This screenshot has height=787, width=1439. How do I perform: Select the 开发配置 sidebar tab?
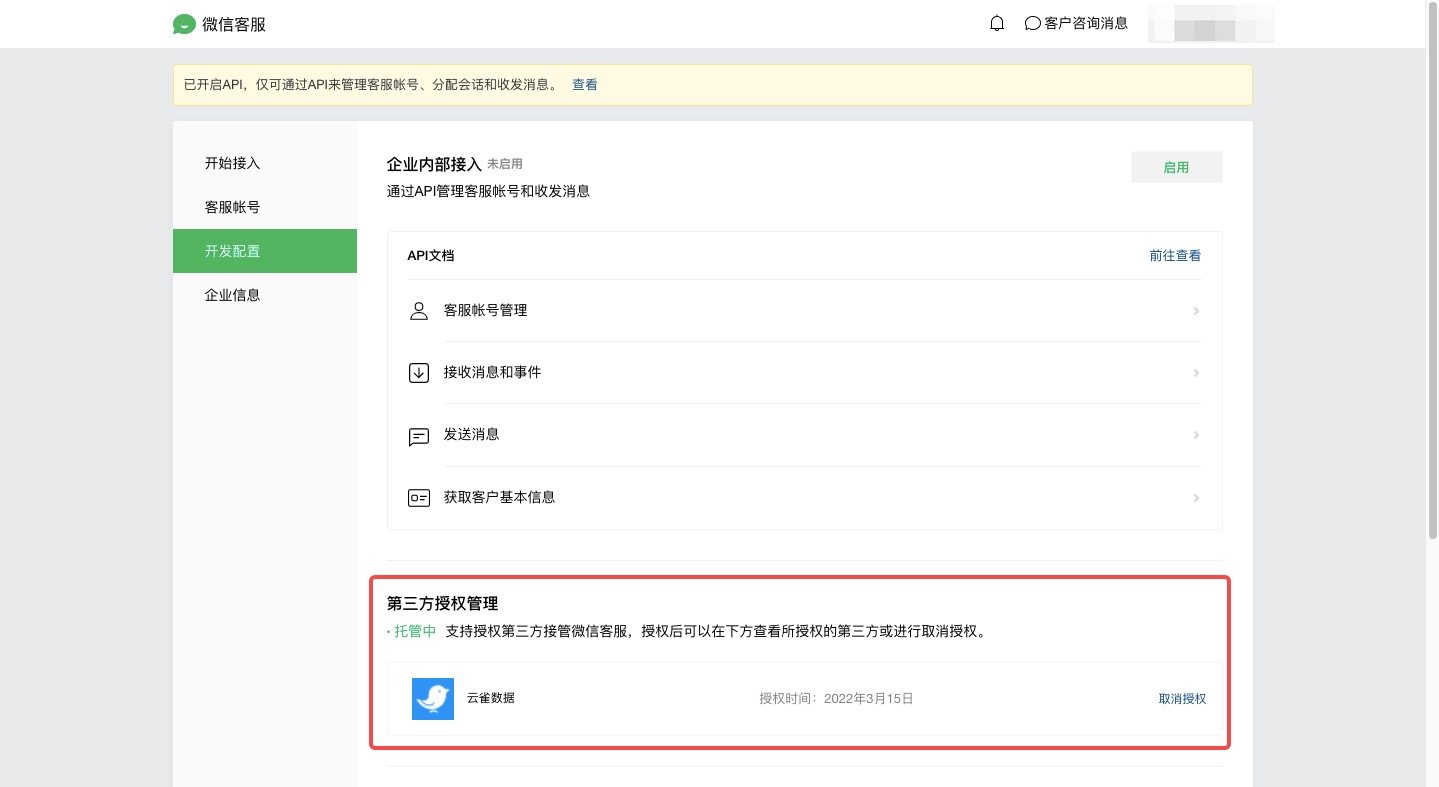click(232, 251)
